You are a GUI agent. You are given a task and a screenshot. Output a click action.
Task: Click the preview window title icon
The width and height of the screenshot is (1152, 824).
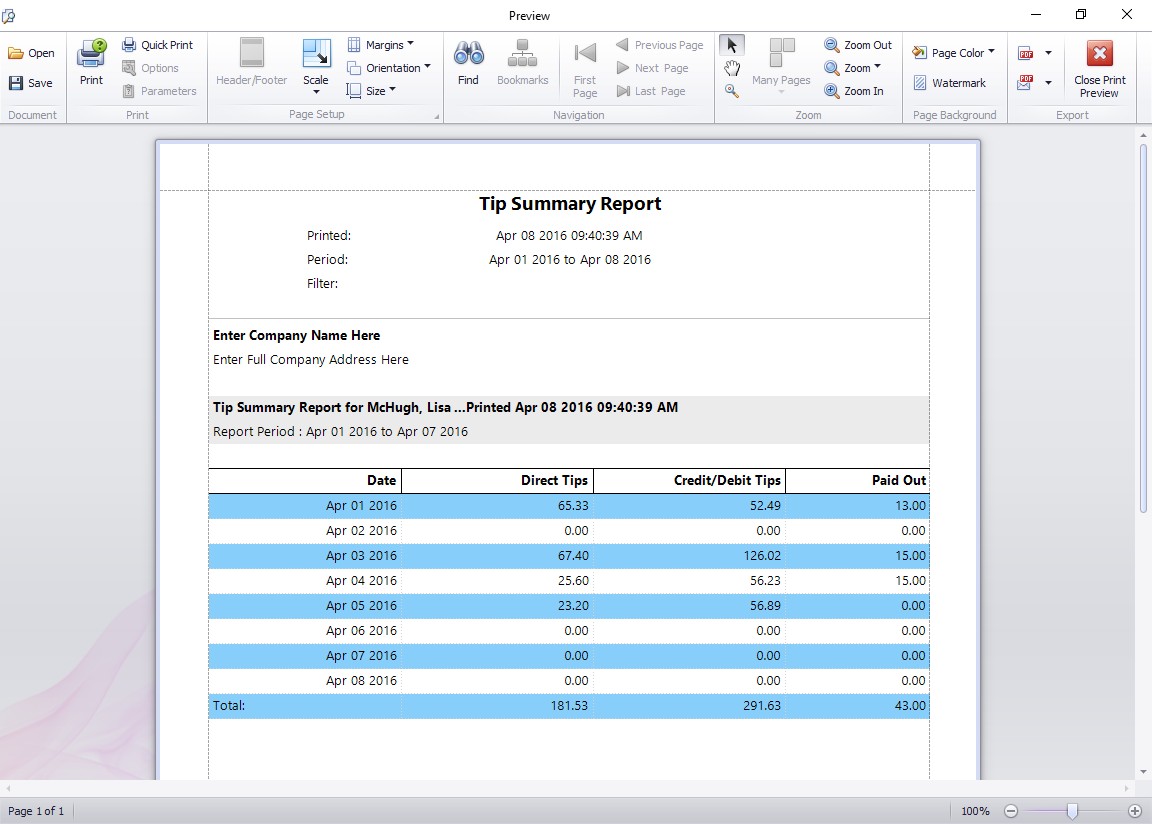tap(9, 15)
